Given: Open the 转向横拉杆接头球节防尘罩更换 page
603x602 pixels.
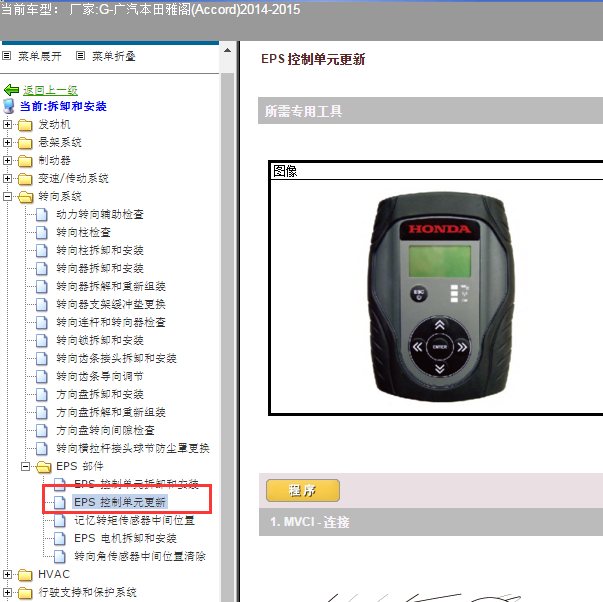Looking at the screenshot, I should 133,449.
